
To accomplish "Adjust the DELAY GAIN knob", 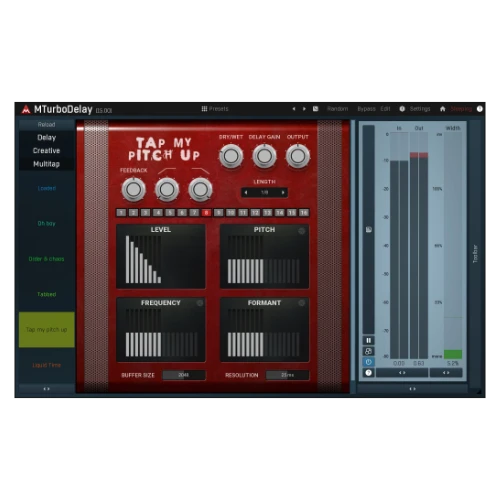I will coord(264,156).
